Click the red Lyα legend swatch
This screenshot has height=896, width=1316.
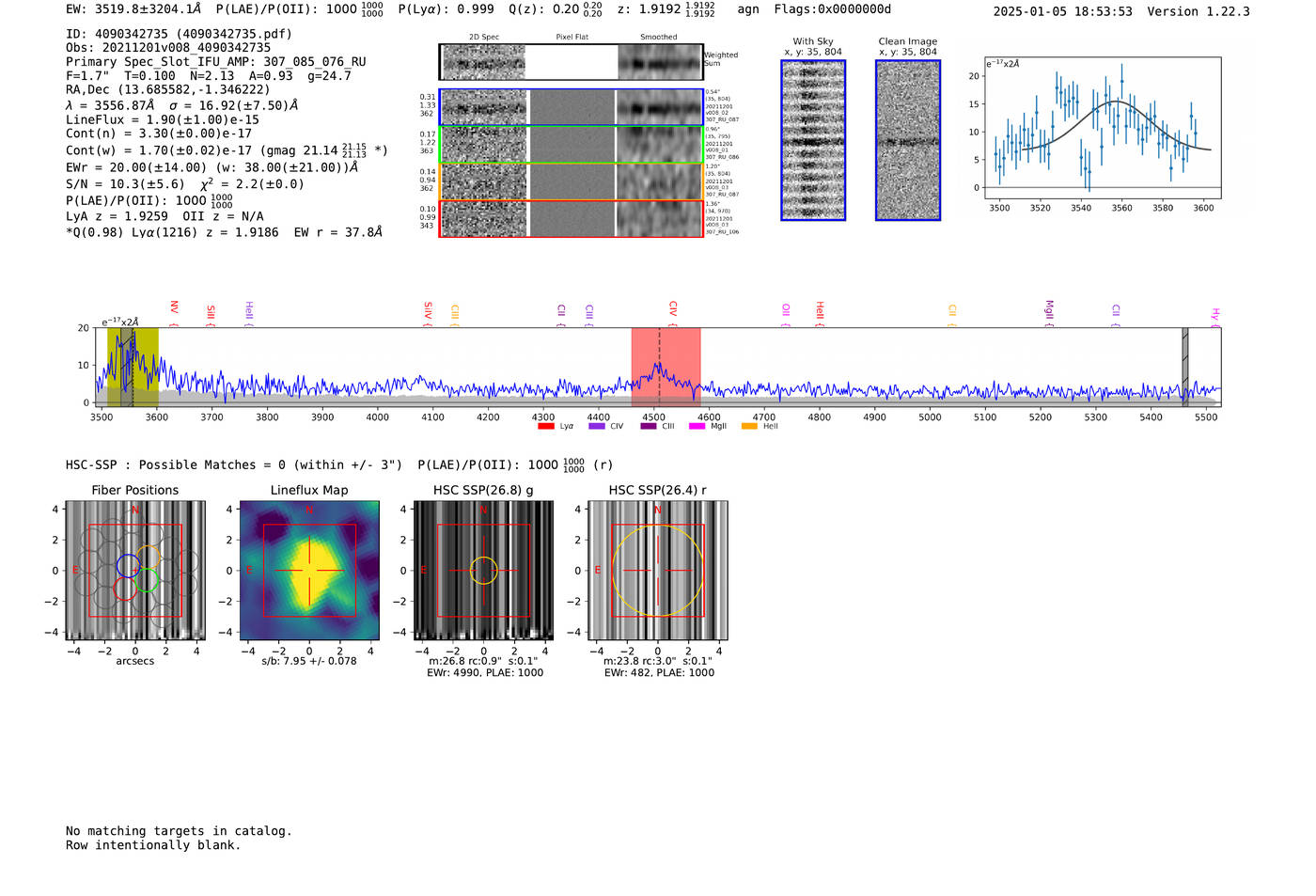[x=545, y=427]
